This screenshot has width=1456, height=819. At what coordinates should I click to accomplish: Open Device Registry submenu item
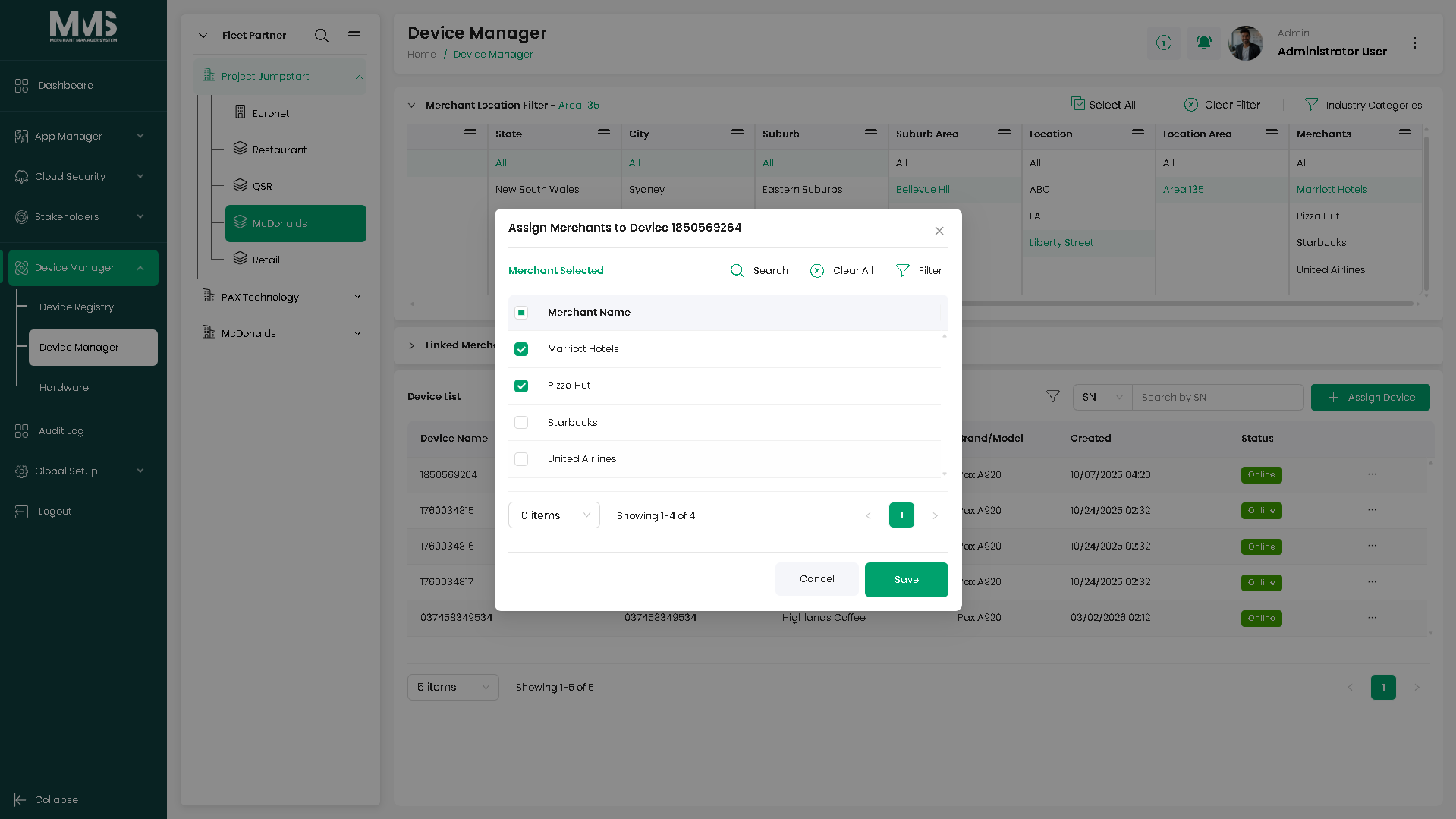click(x=77, y=307)
